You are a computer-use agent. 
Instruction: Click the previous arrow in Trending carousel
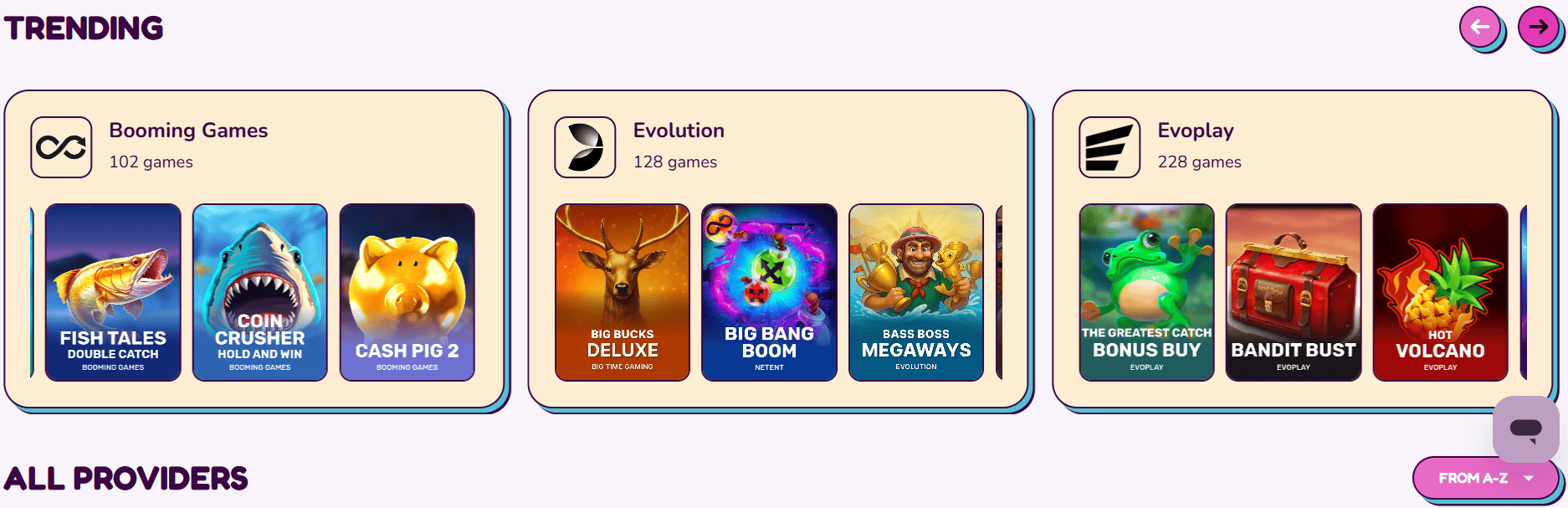click(1480, 27)
